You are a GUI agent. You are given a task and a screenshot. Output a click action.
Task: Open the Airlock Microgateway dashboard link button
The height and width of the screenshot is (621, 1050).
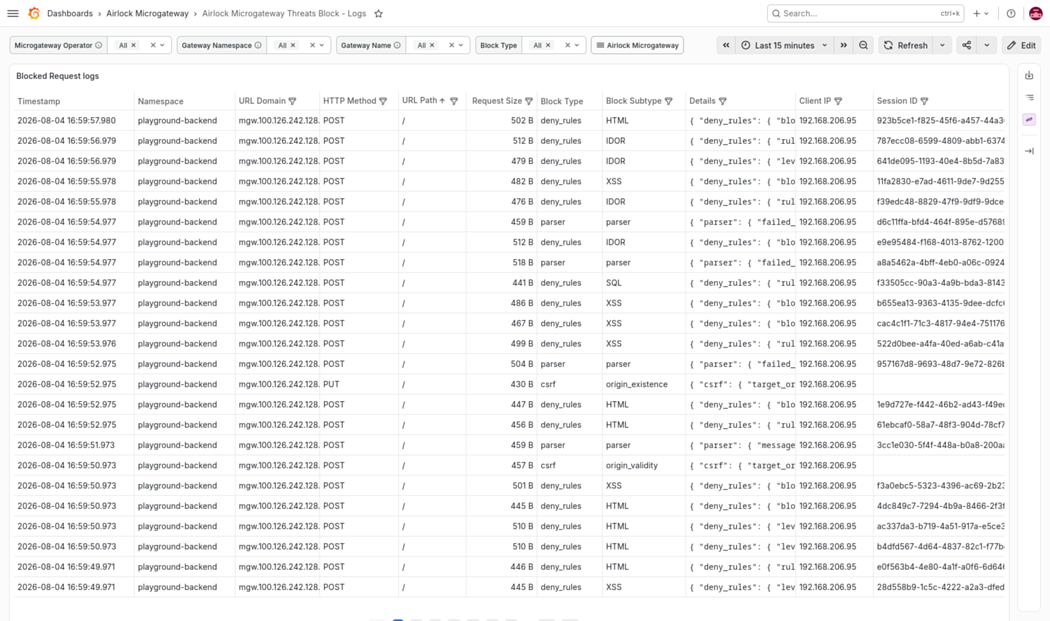point(637,46)
